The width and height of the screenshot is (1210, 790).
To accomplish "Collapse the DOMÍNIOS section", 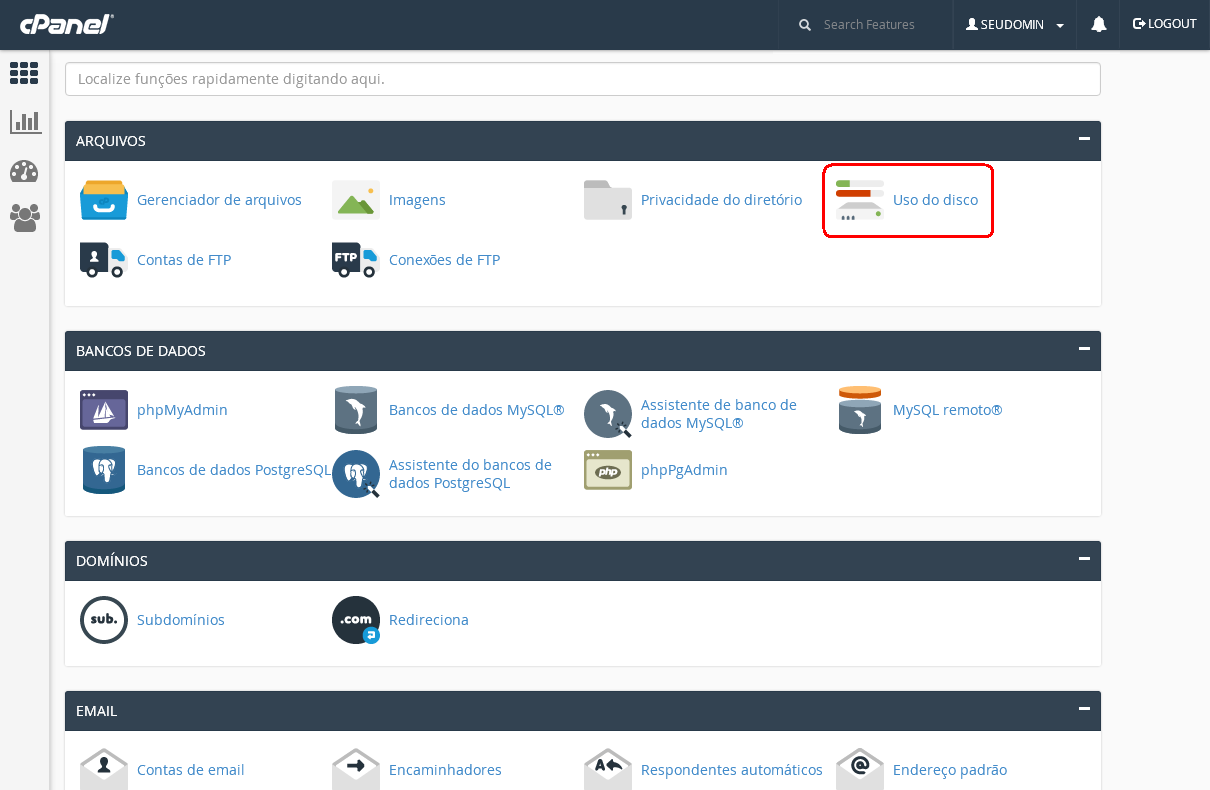I will tap(1084, 559).
